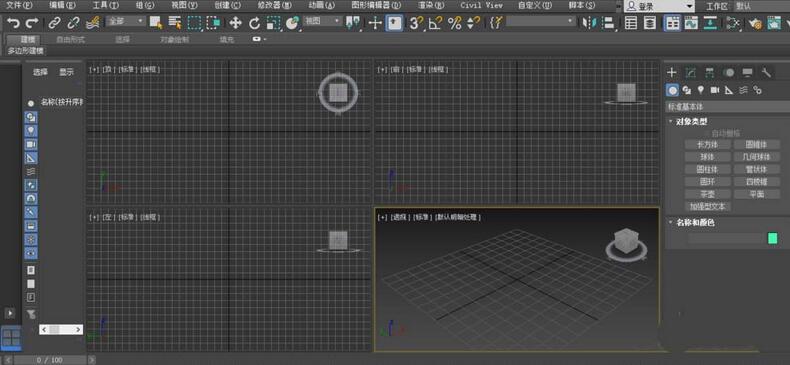790x365 pixels.
Task: Toggle the Spinner Snap button
Action: click(473, 23)
